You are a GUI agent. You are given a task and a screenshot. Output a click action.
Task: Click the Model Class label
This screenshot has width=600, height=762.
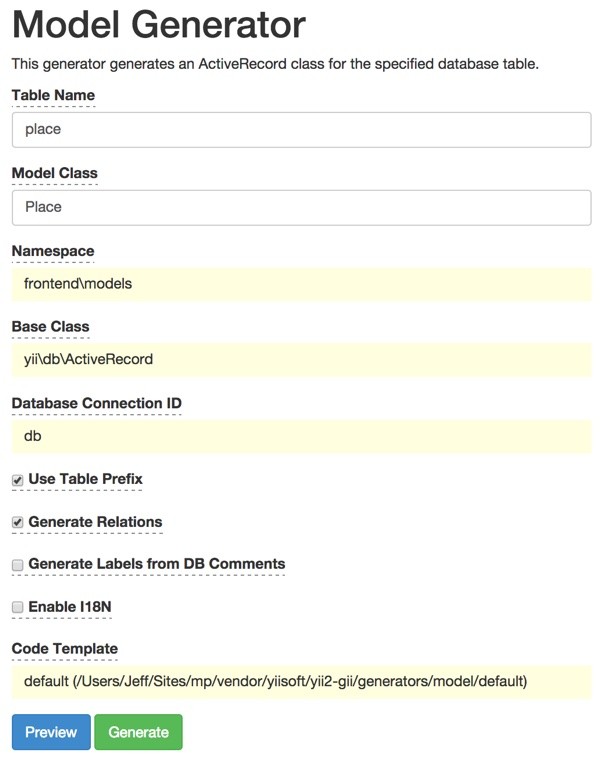point(54,173)
